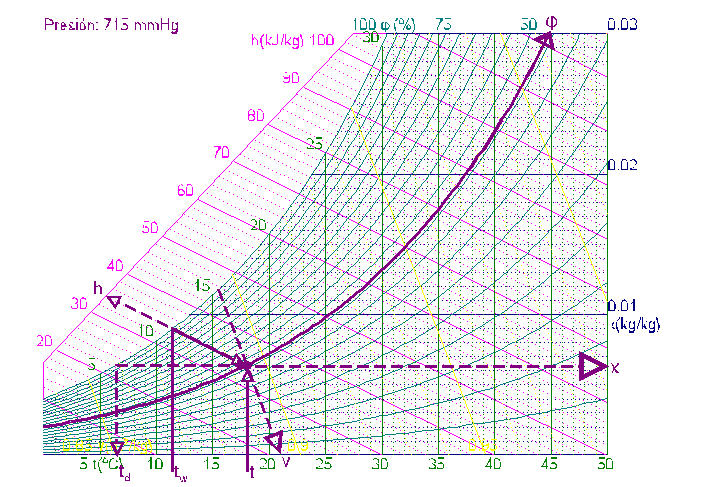Click the state point where purple lines intersect
The width and height of the screenshot is (709, 487).
[246, 367]
